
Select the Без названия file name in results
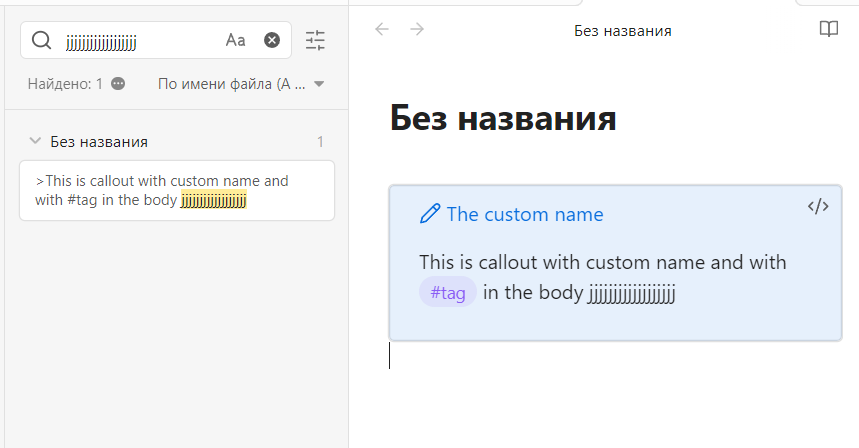(x=99, y=142)
